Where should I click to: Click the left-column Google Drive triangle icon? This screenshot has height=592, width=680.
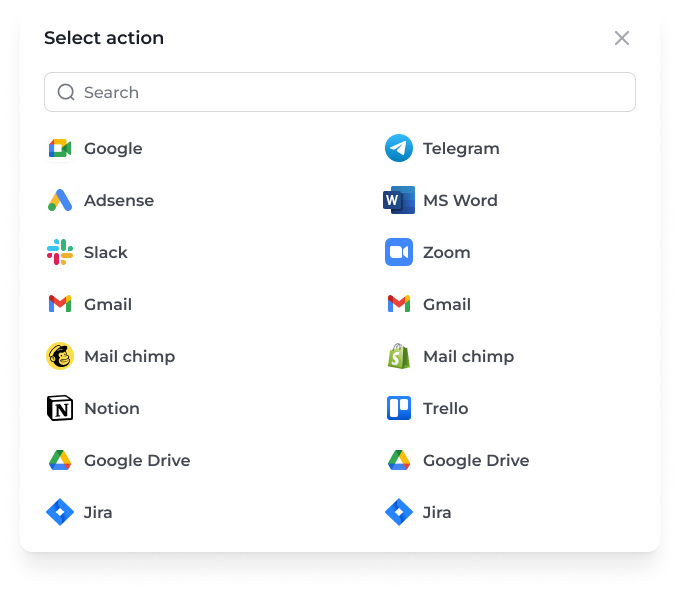click(x=60, y=460)
